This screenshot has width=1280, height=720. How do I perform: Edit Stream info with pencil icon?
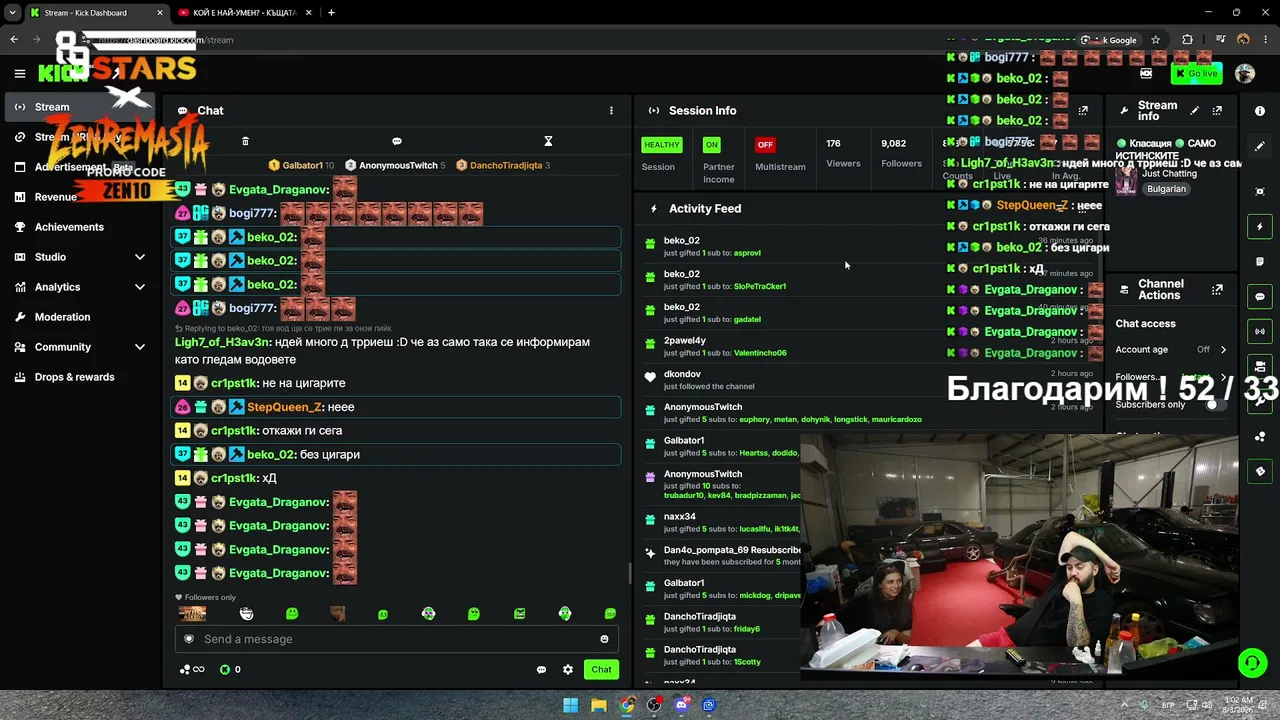1194,111
